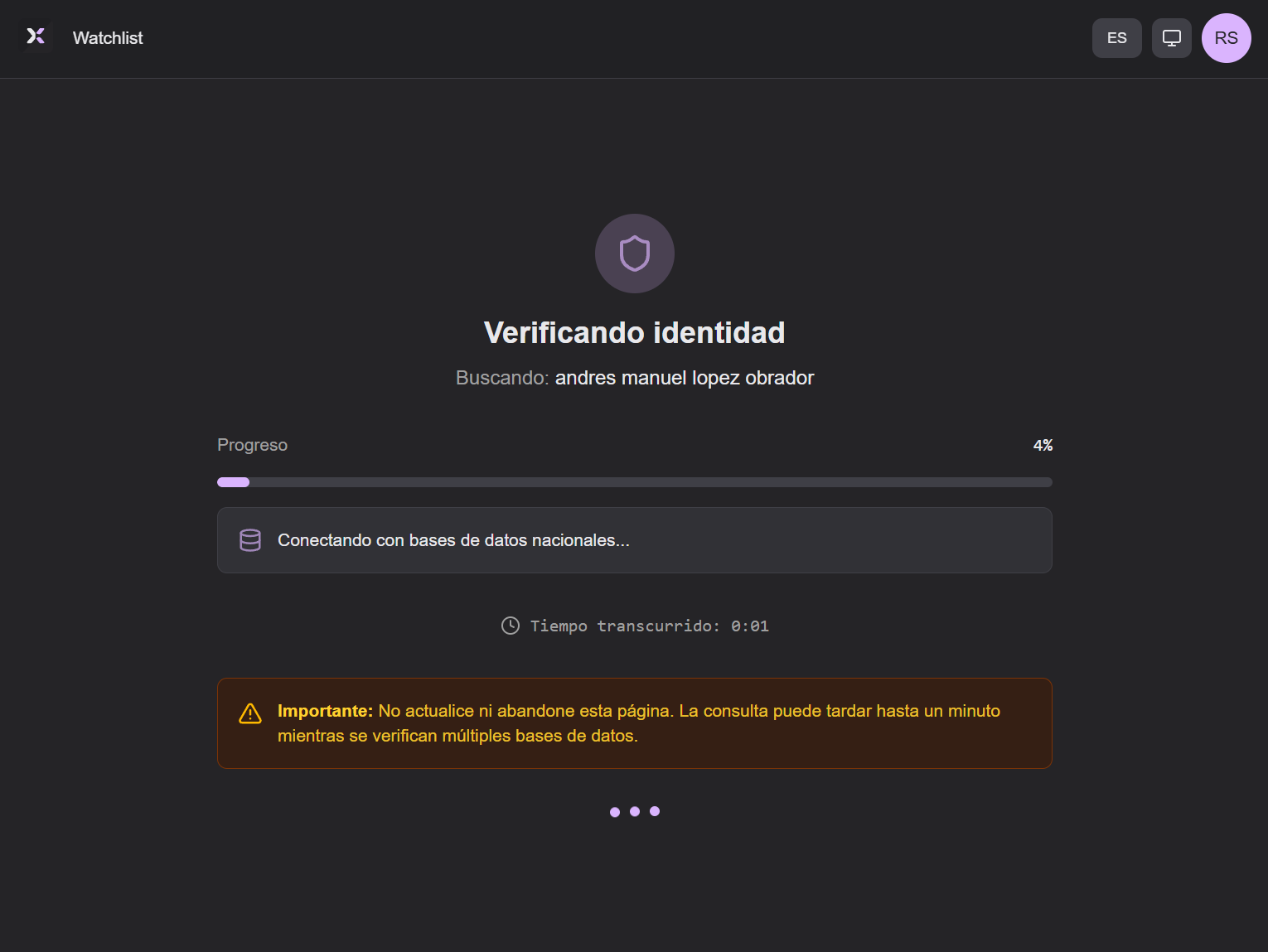Click the Buscando label

tap(501, 378)
